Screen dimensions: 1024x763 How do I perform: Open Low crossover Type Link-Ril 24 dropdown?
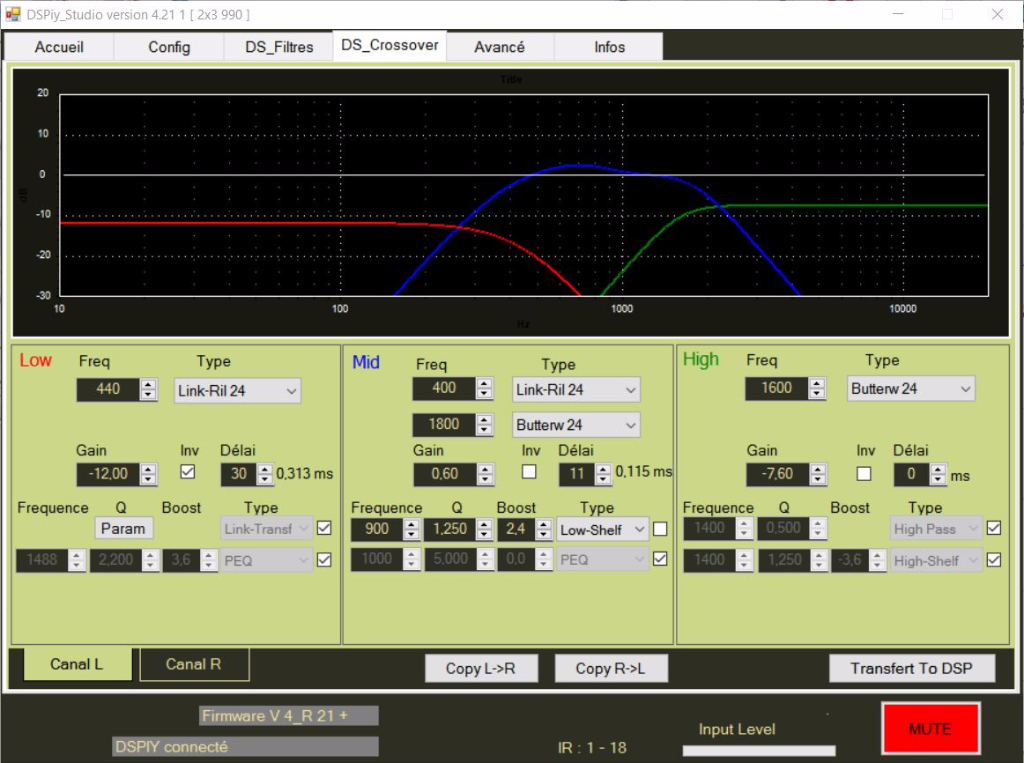[237, 390]
